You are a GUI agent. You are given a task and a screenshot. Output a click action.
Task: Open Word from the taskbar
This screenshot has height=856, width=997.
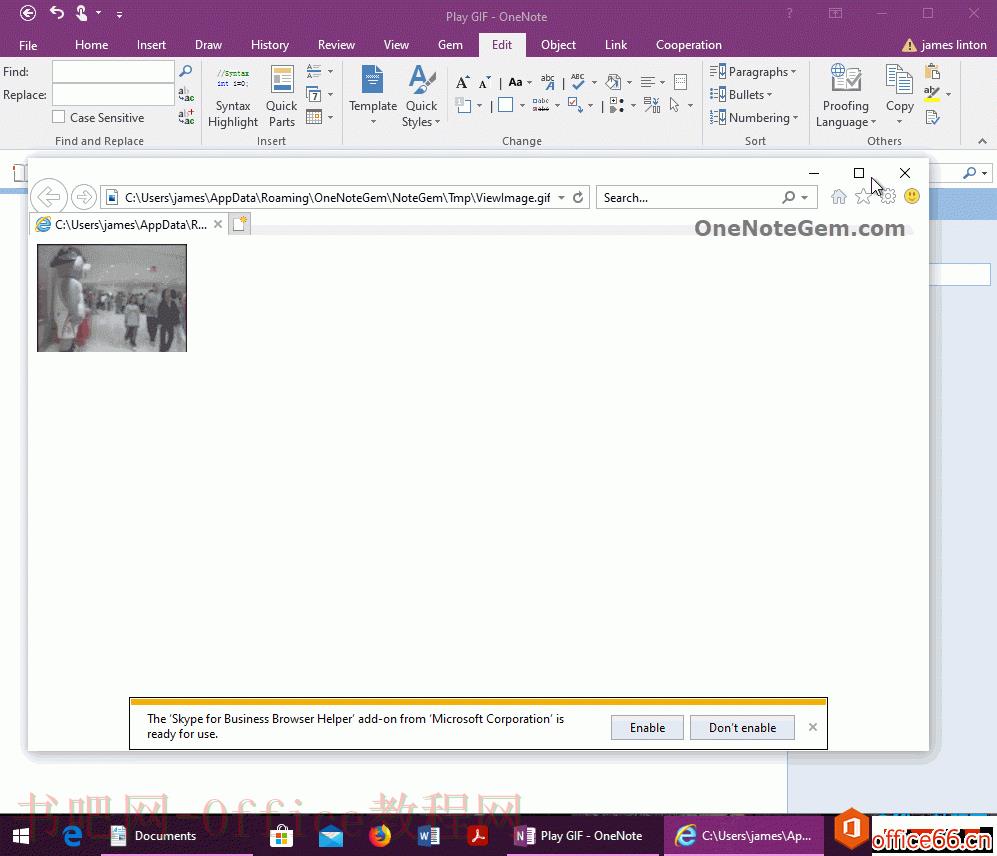[x=429, y=835]
